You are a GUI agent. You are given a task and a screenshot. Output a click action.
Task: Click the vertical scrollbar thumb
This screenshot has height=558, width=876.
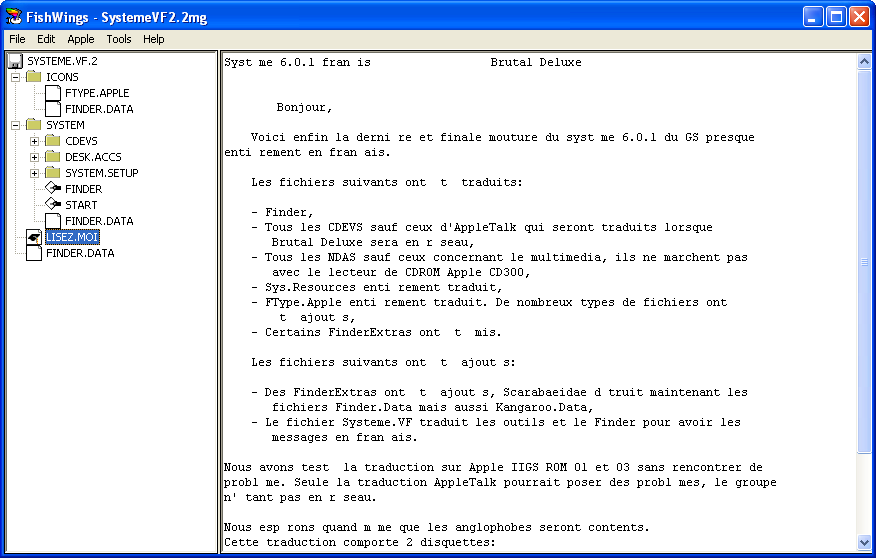tap(864, 261)
